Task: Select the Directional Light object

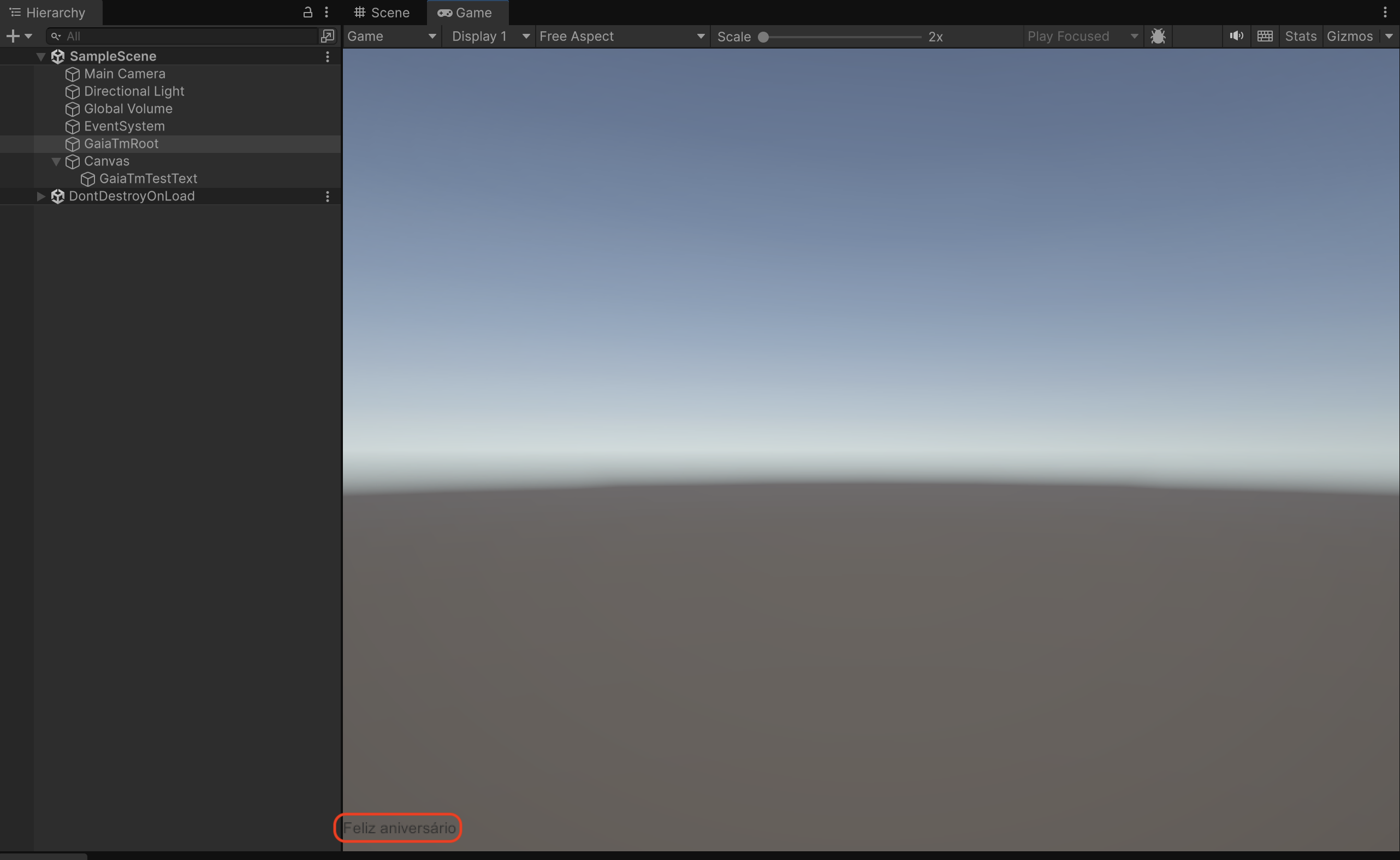Action: (134, 91)
